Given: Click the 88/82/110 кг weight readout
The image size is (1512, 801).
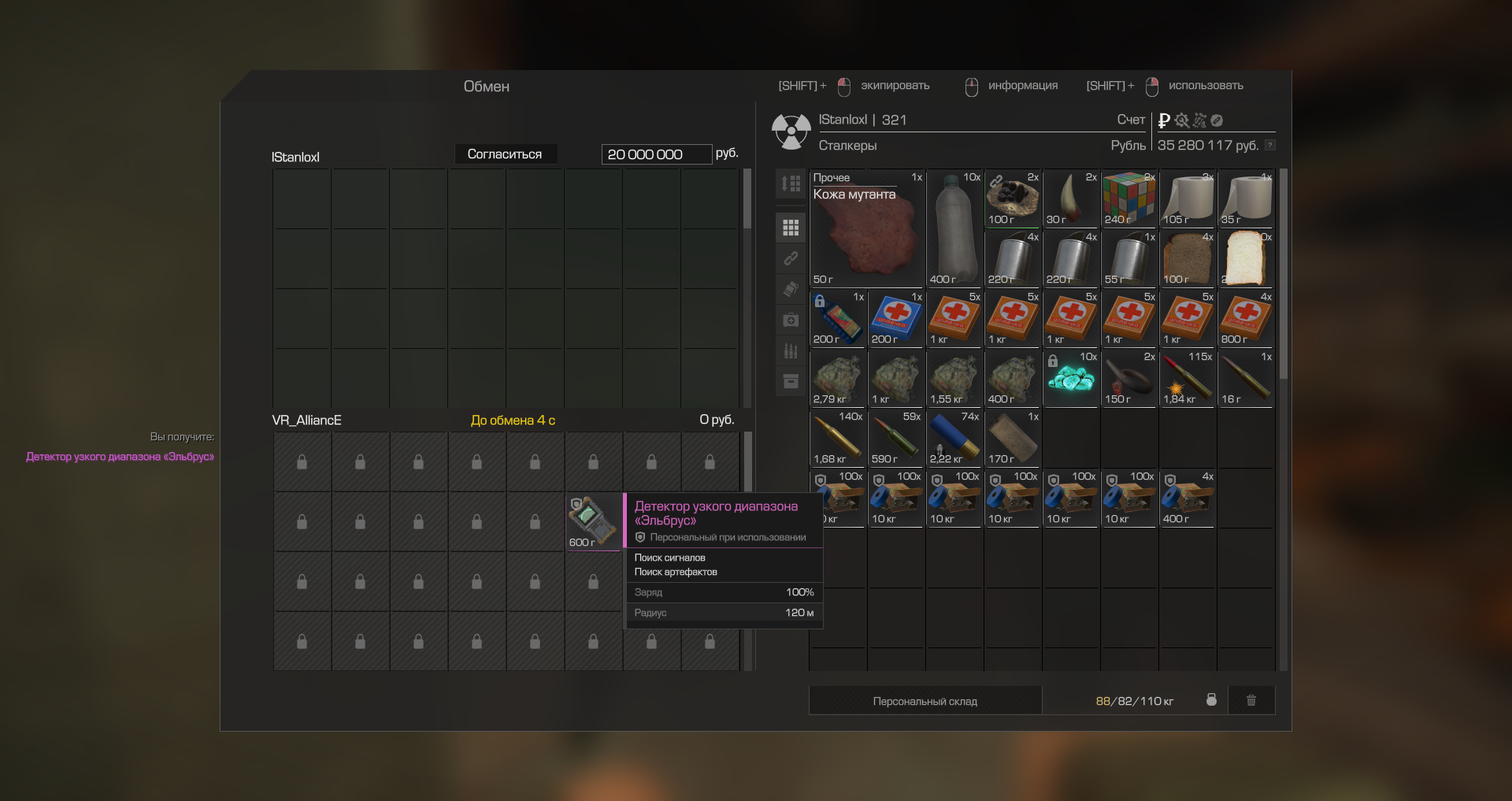Looking at the screenshot, I should tap(1134, 701).
